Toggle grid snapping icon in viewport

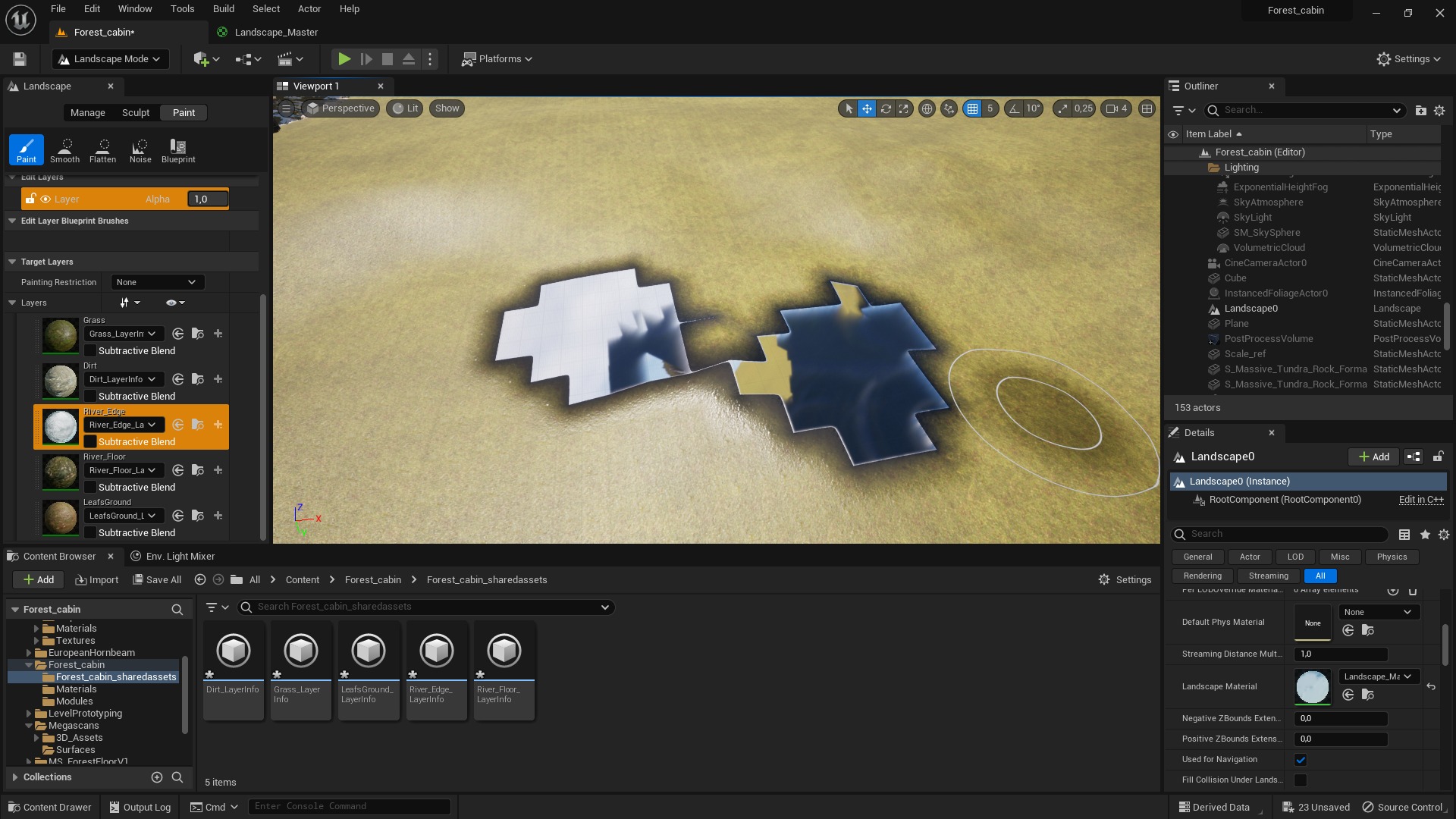coord(972,109)
